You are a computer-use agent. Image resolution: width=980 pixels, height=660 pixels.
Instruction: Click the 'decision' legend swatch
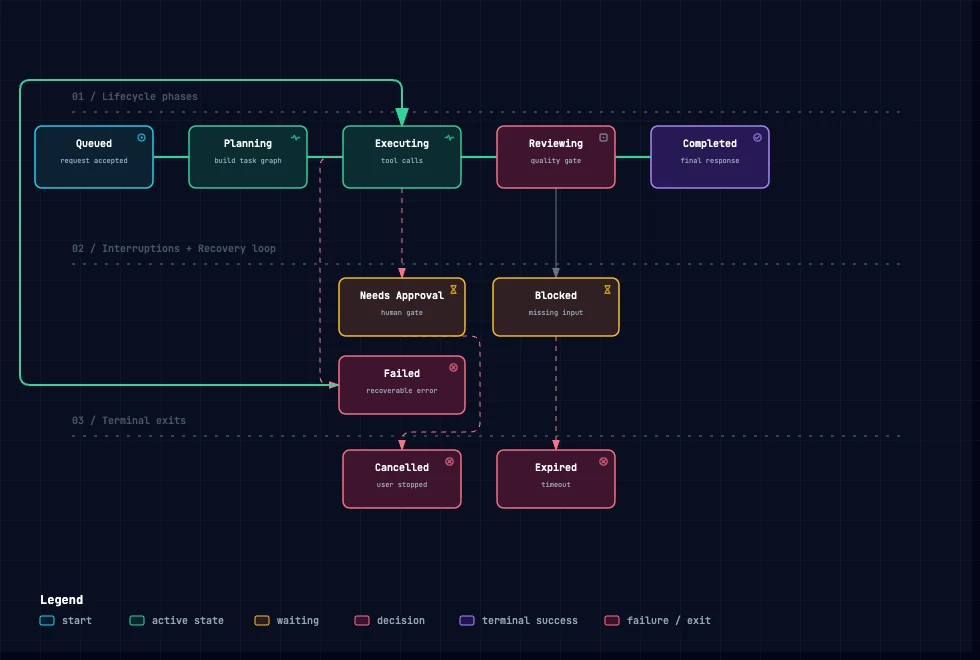[362, 621]
